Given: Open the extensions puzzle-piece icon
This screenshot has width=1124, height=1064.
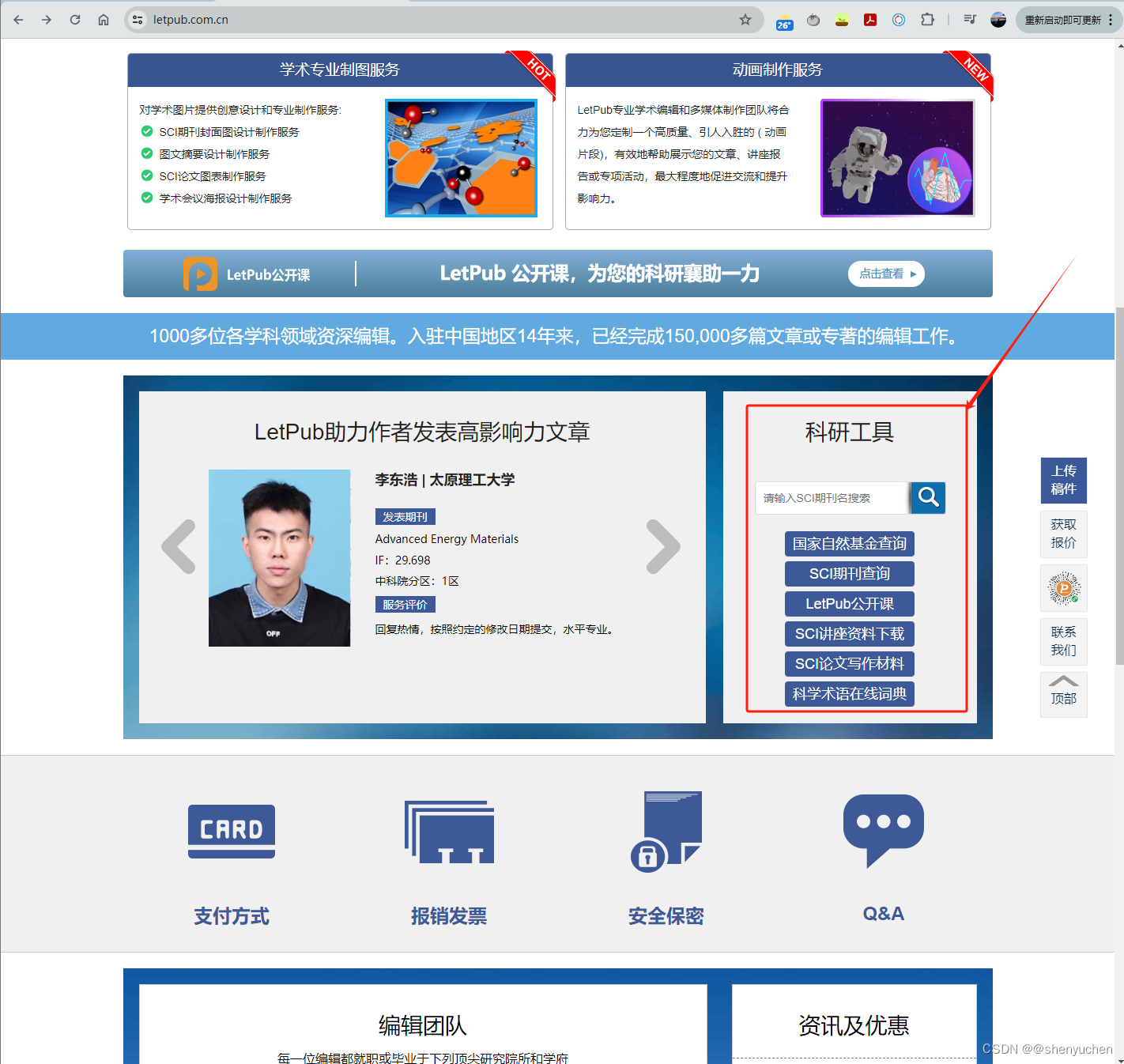Looking at the screenshot, I should (927, 20).
